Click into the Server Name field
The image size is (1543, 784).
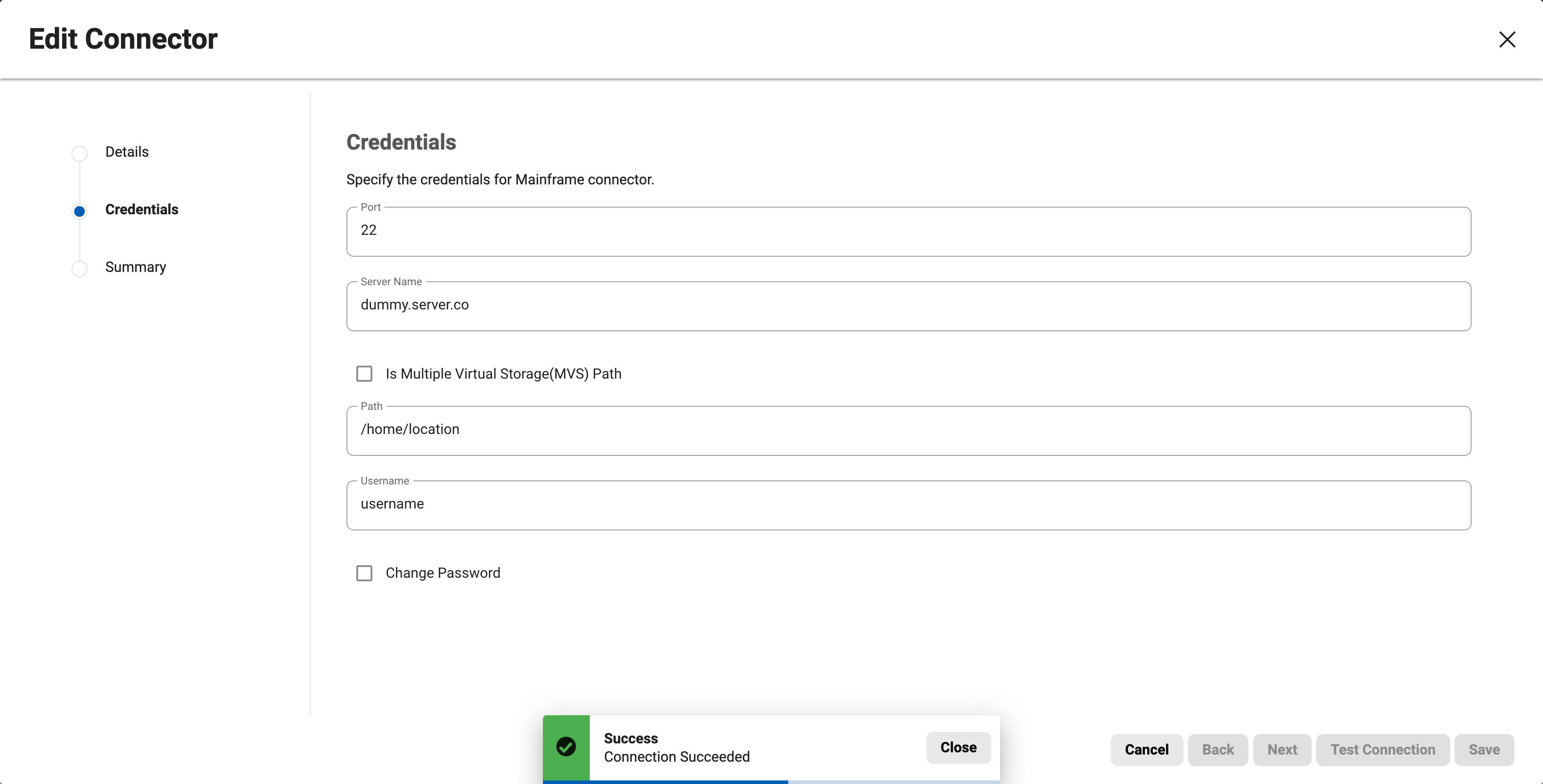coord(909,306)
